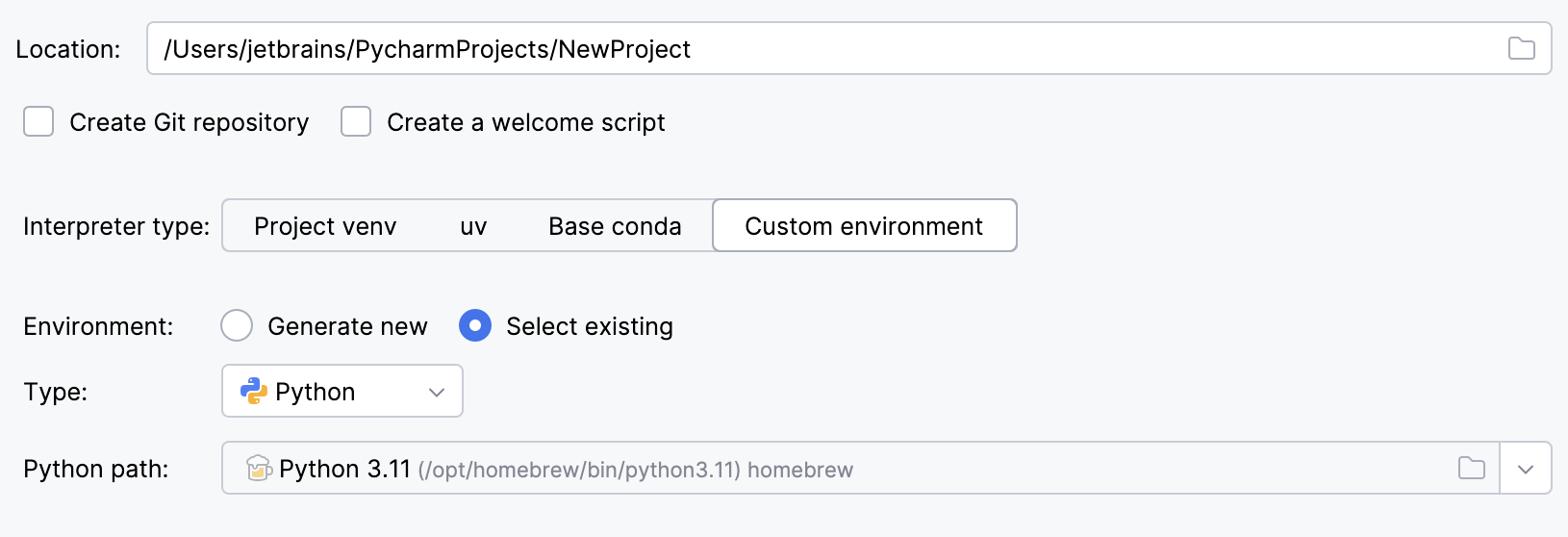Click the Homebrew mug icon beside Python 3.11
The image size is (1568, 537).
coord(258,469)
